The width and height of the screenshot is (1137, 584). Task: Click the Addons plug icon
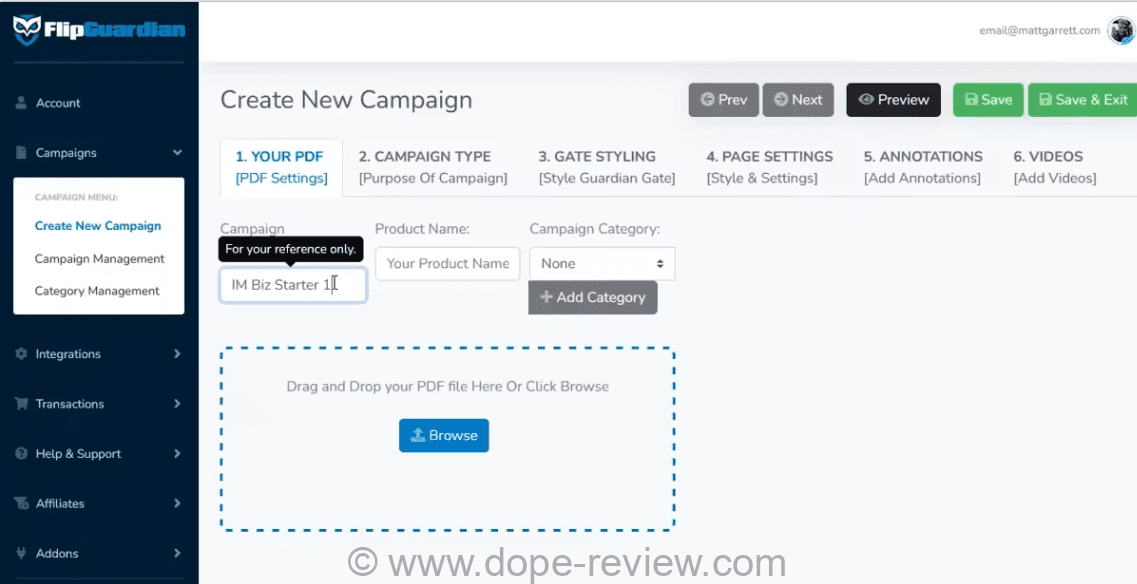tap(21, 553)
